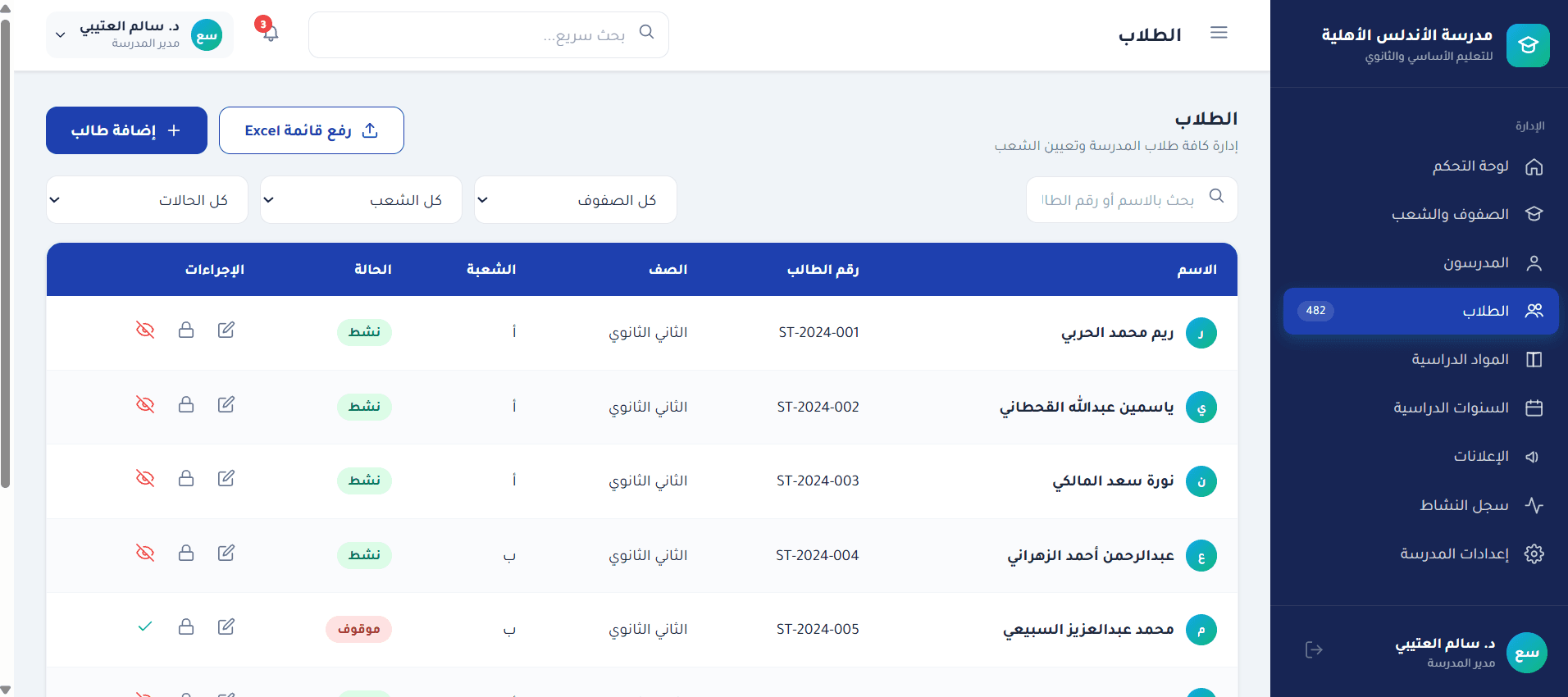Edit student ريم محمد الحربي
This screenshot has height=697, width=1568.
[x=226, y=330]
